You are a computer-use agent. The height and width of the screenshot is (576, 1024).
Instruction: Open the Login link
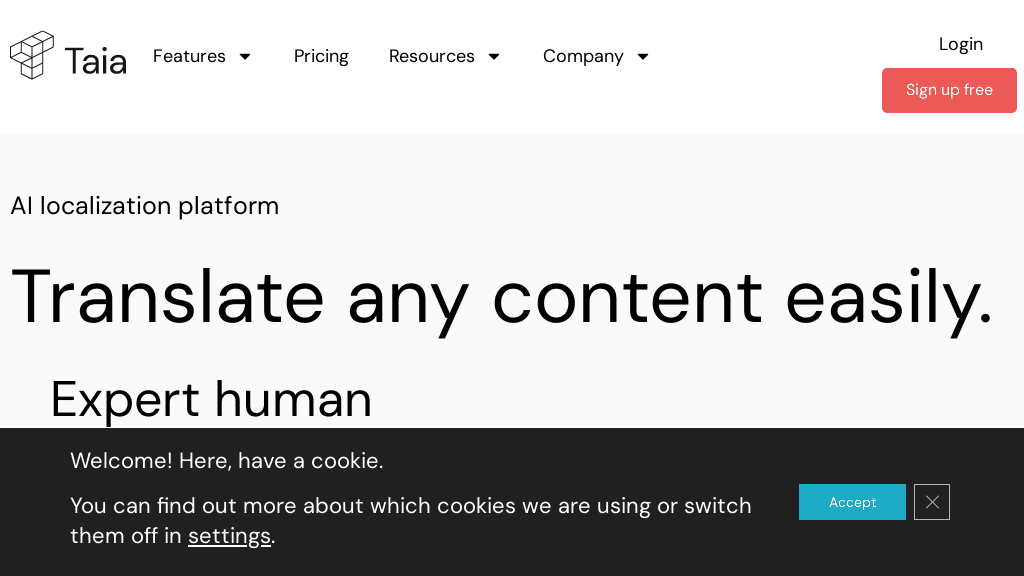point(960,44)
